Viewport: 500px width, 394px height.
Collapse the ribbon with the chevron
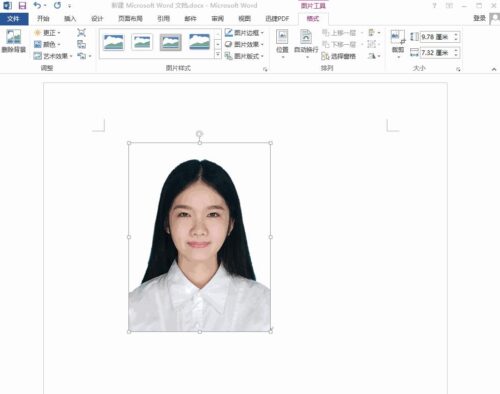pyautogui.click(x=494, y=69)
